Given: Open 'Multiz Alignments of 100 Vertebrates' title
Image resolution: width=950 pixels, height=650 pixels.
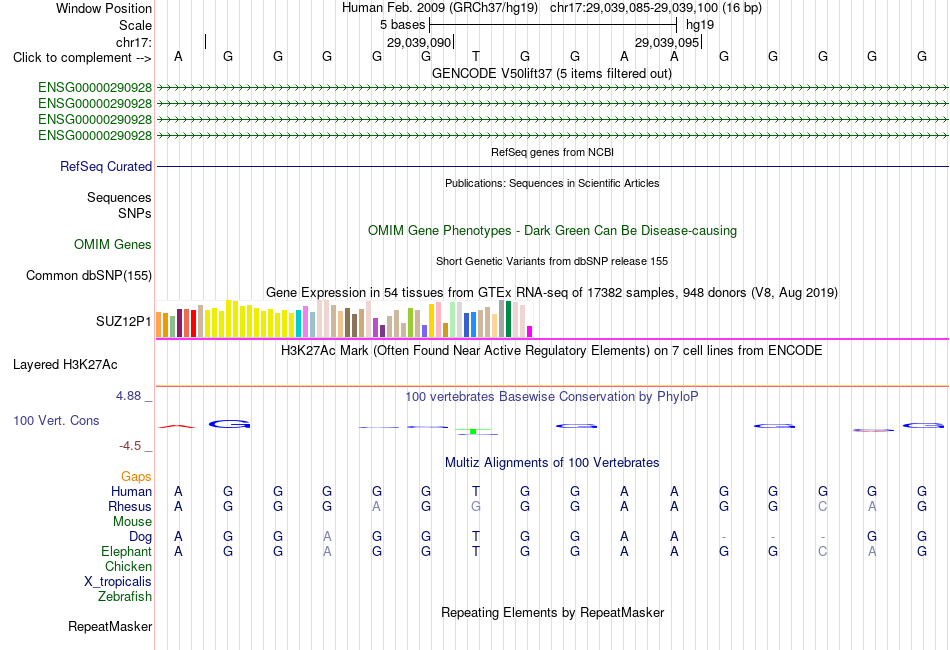Looking at the screenshot, I should tap(552, 463).
